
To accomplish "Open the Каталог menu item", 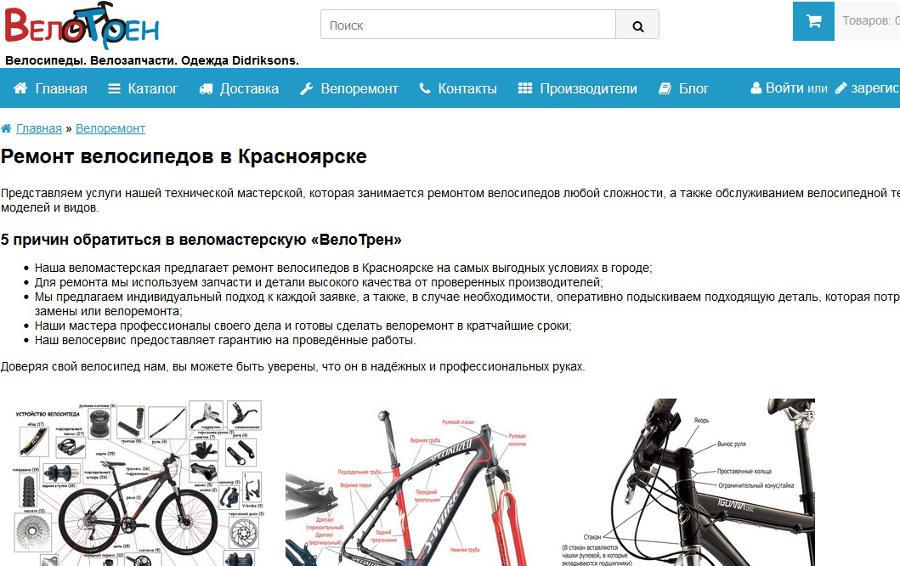I will point(152,89).
